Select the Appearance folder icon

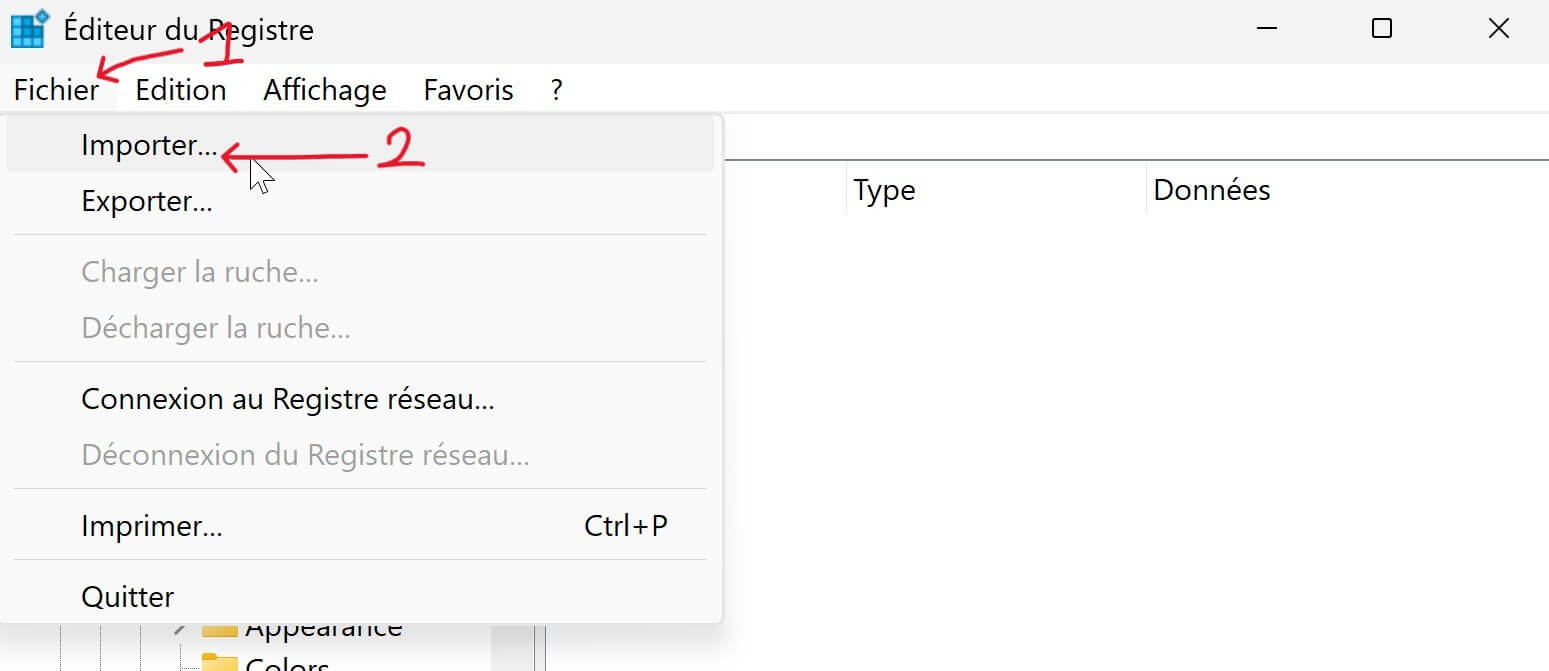[x=219, y=630]
